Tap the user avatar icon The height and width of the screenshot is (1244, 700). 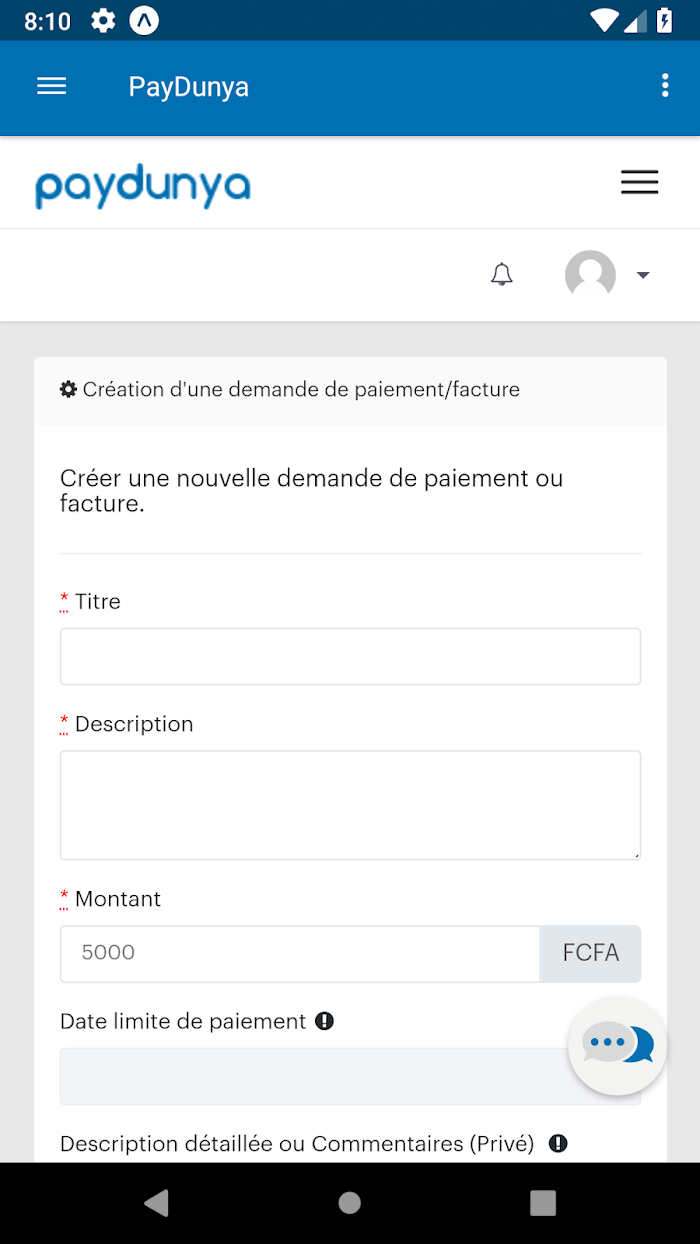pyautogui.click(x=590, y=275)
